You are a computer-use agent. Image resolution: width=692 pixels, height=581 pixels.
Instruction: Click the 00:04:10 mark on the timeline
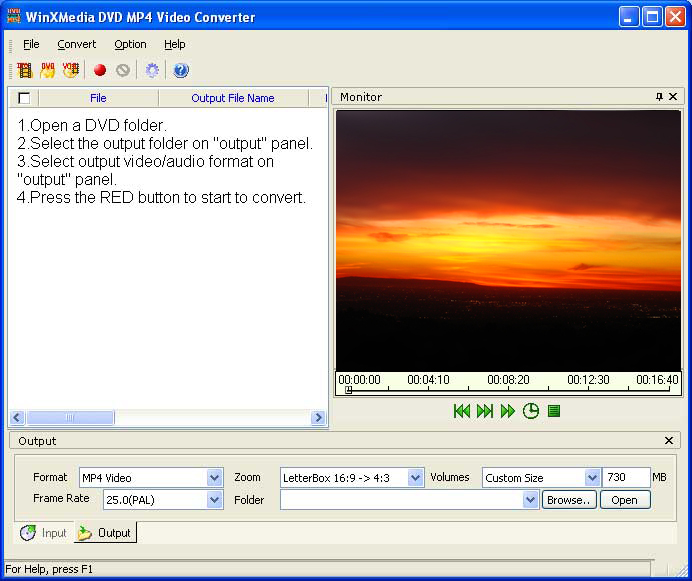click(428, 380)
